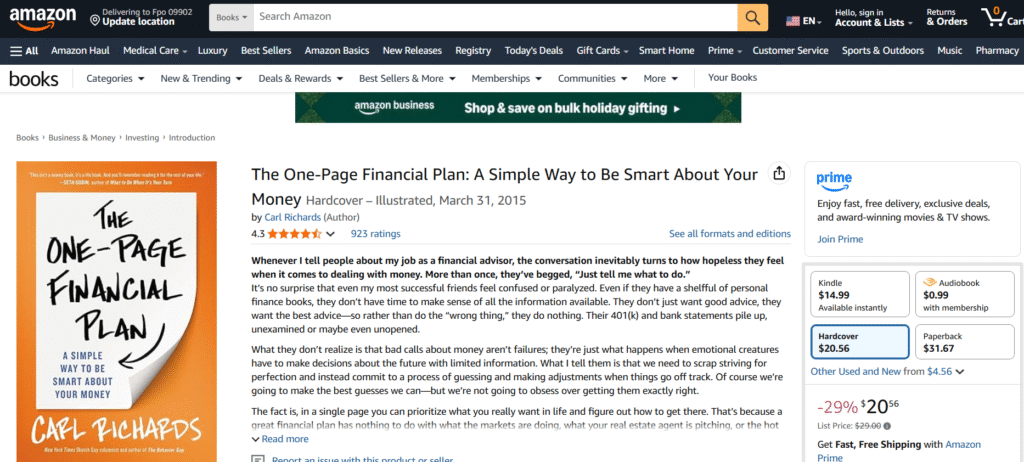Click the Amazon search input field

click(x=494, y=18)
